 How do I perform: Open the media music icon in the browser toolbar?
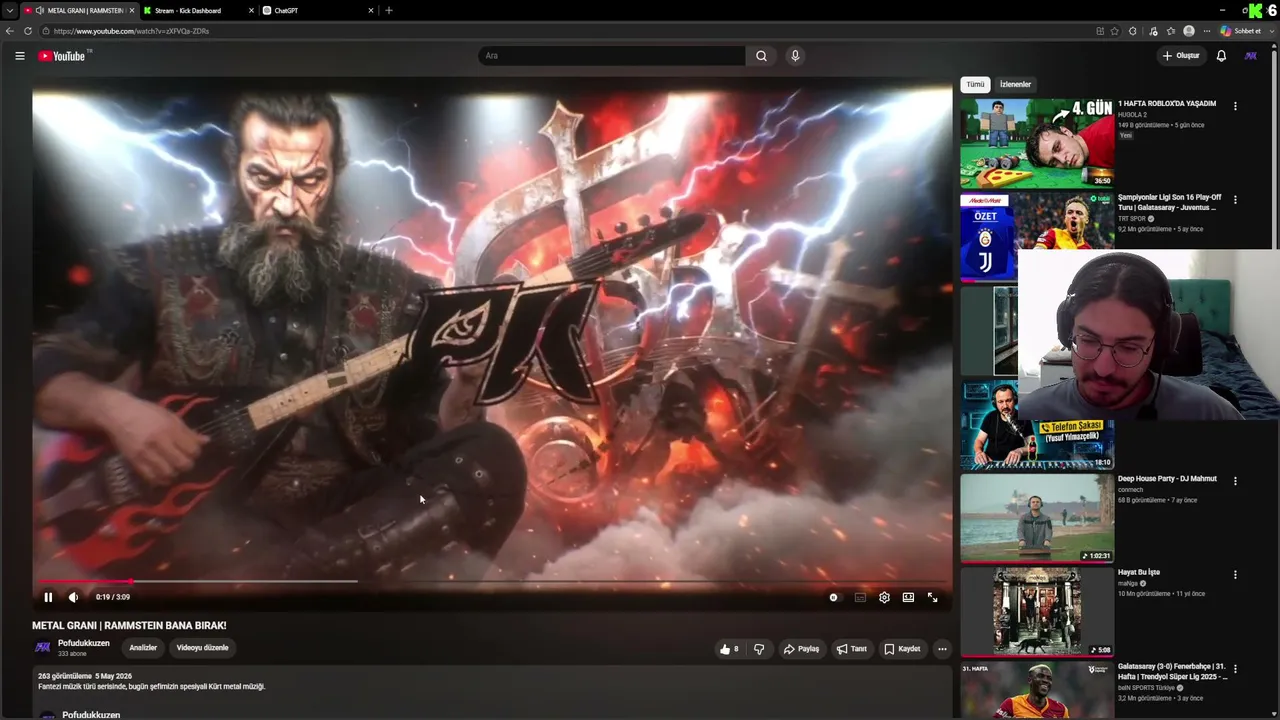click(x=1153, y=31)
